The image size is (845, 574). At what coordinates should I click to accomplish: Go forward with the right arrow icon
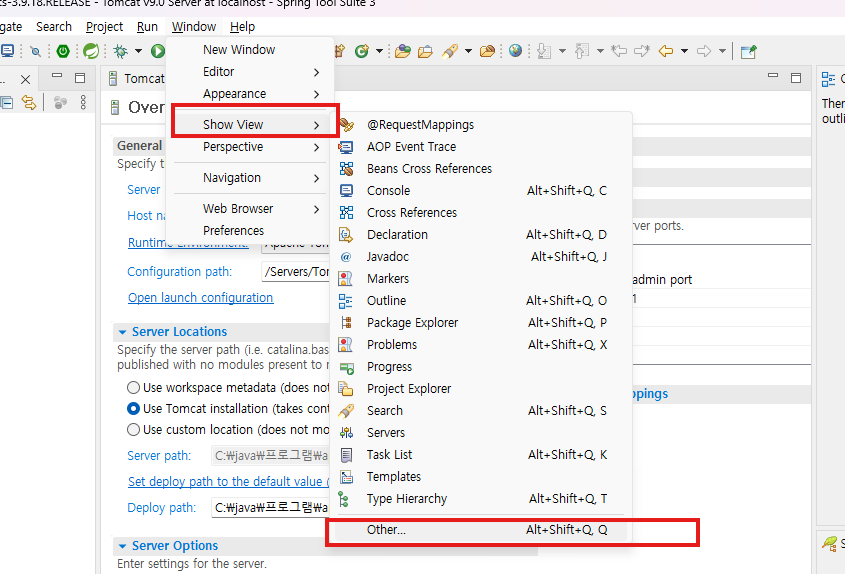tap(704, 51)
